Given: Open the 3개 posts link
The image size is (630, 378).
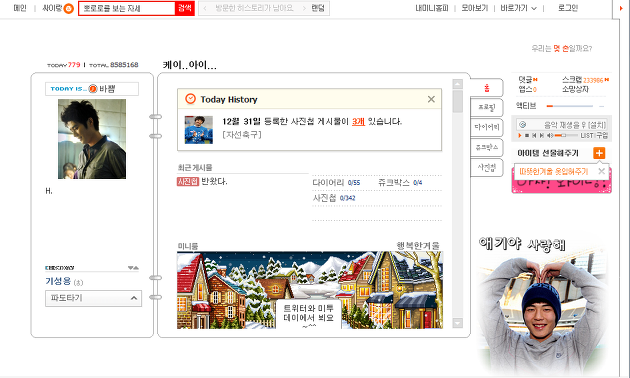Looking at the screenshot, I should click(358, 121).
